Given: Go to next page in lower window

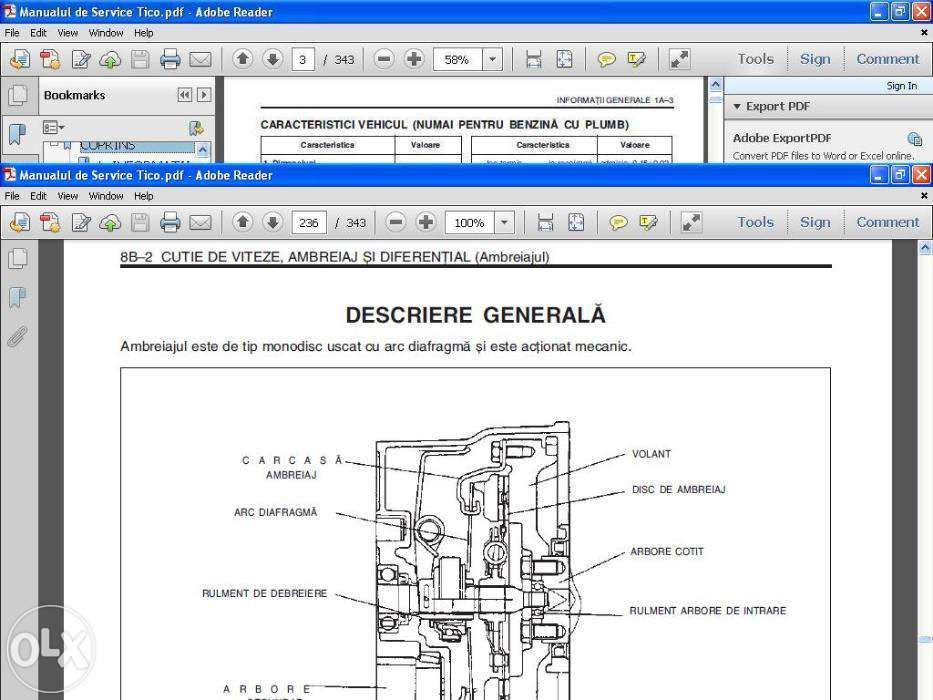Looking at the screenshot, I should click(x=273, y=223).
